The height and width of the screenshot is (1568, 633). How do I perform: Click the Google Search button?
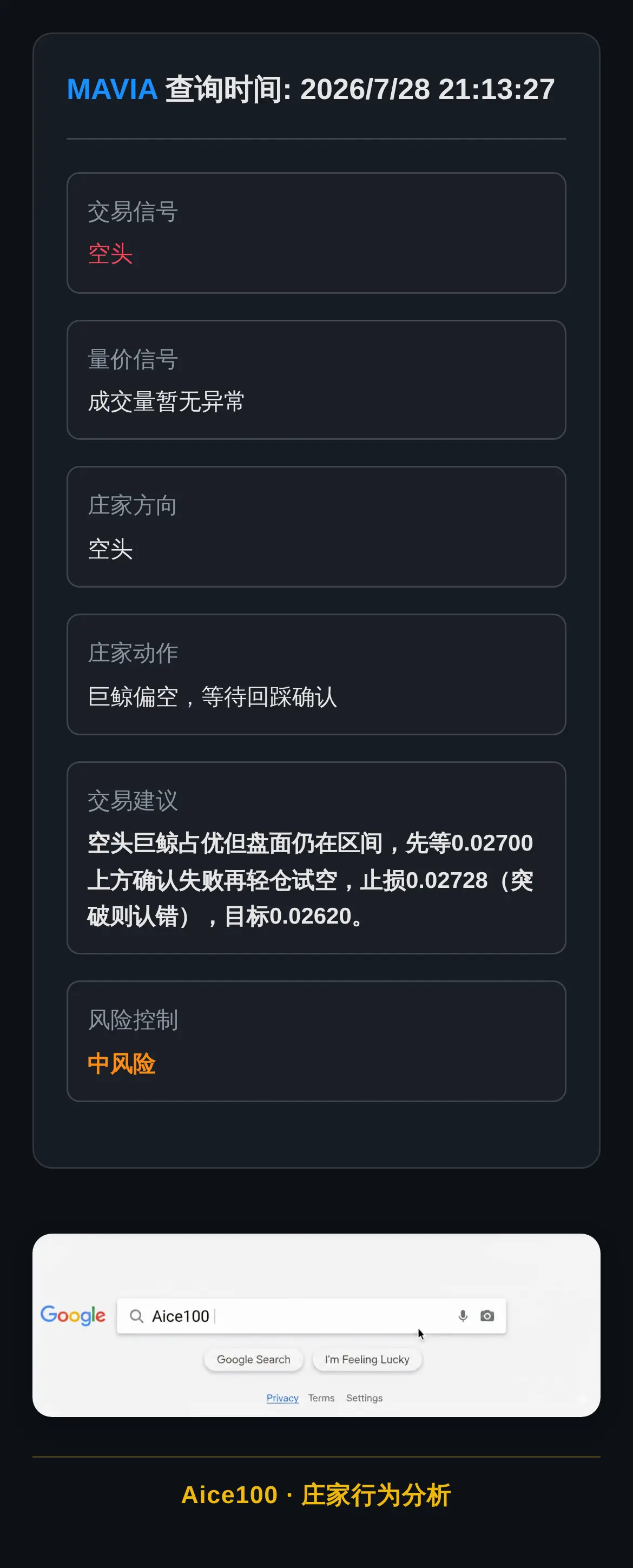tap(253, 1359)
